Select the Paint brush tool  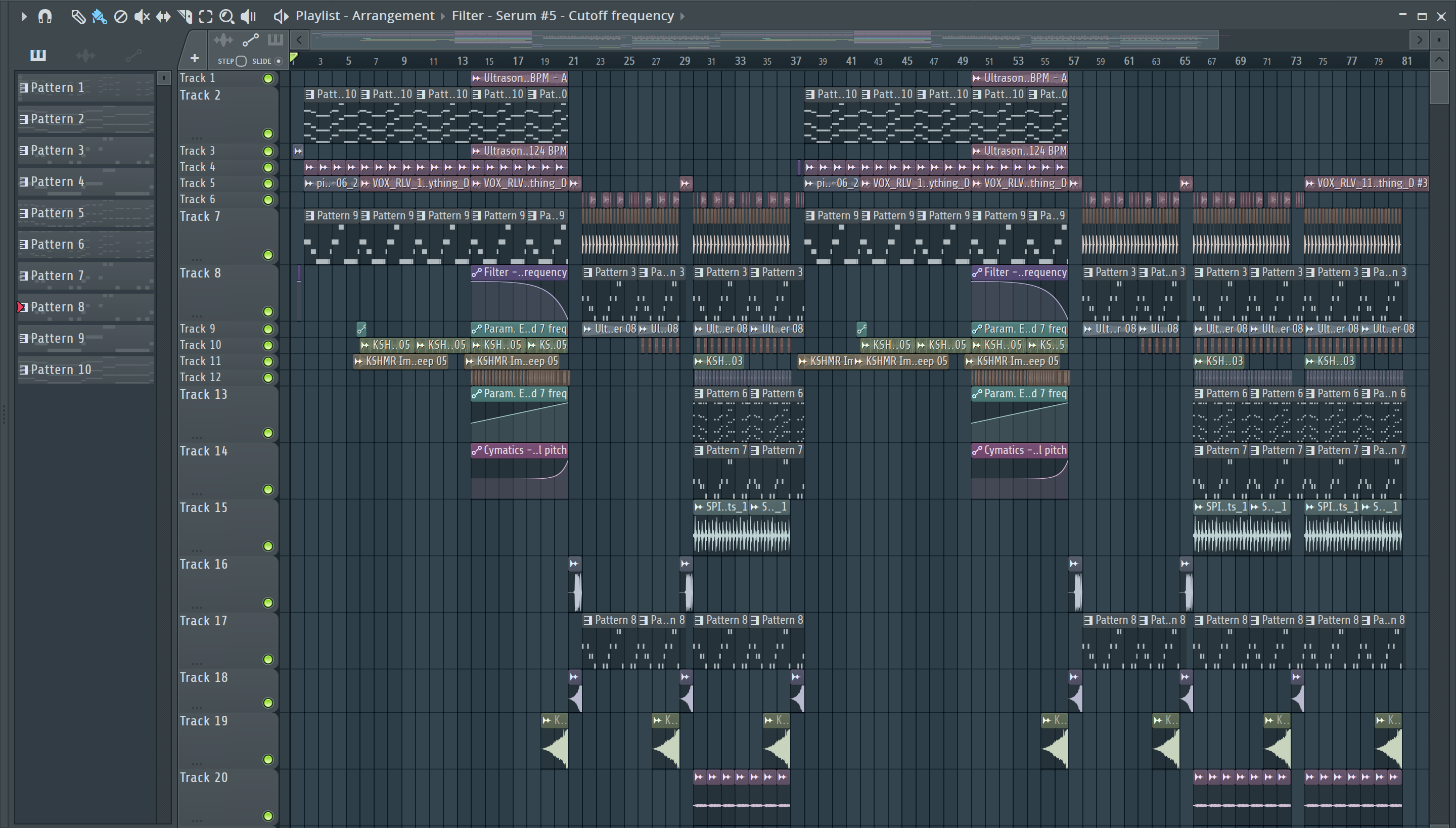pos(99,17)
